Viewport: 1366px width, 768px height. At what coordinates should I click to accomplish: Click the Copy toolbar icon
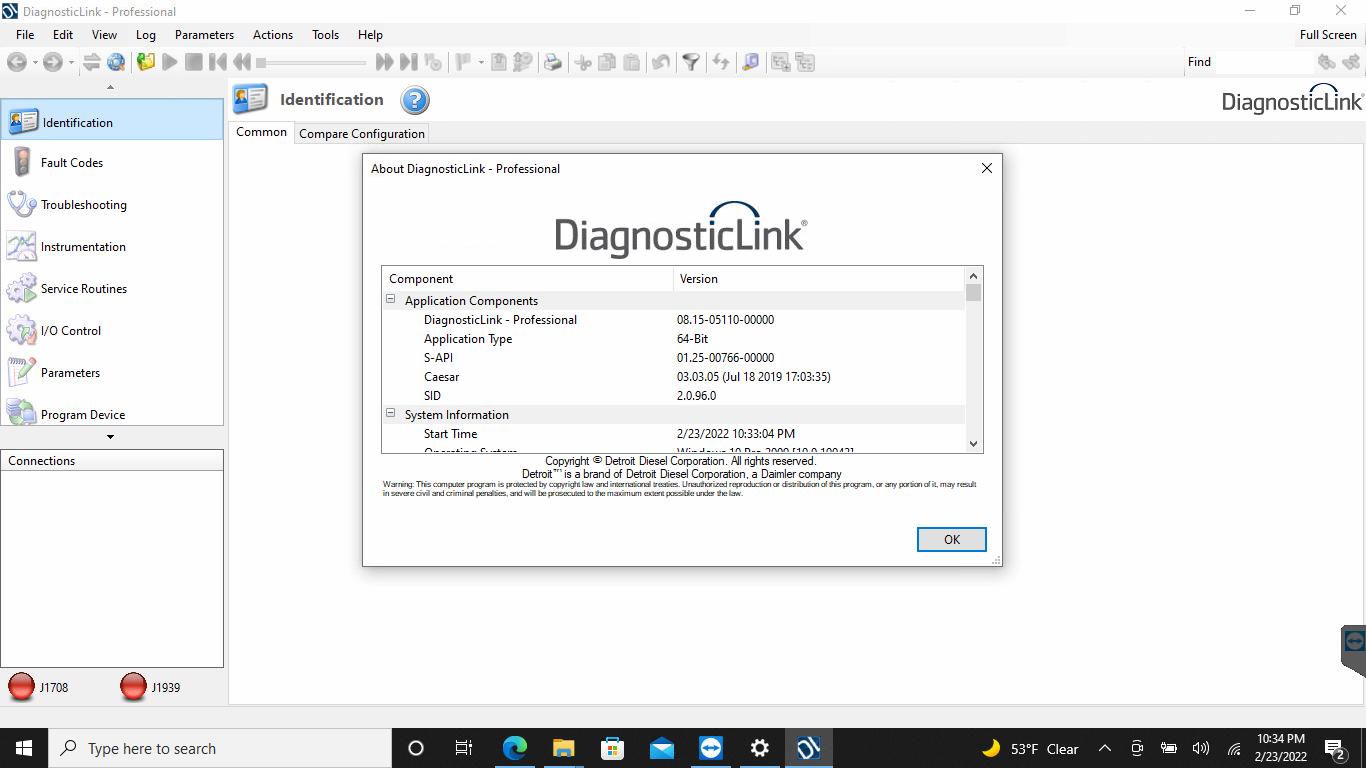coord(607,62)
